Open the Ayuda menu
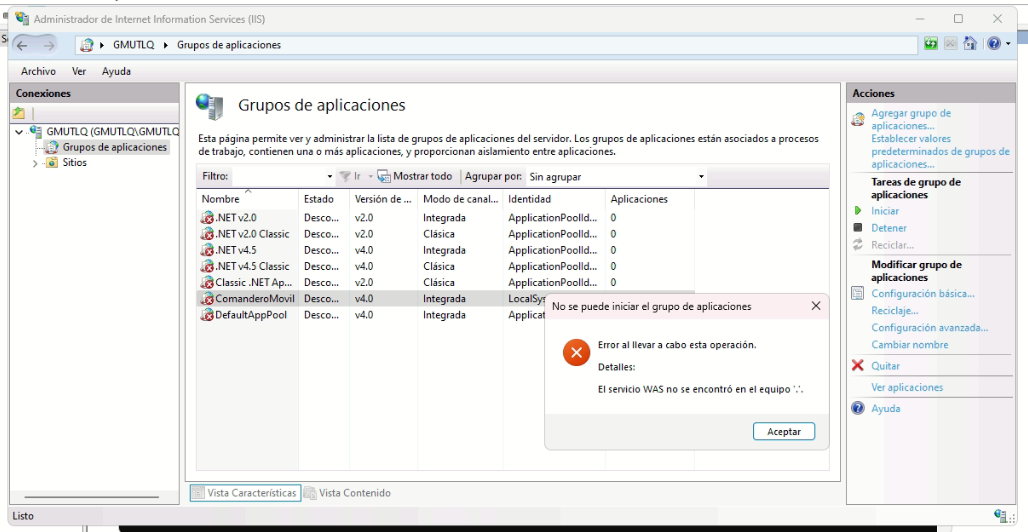The height and width of the screenshot is (532, 1028). [x=116, y=72]
